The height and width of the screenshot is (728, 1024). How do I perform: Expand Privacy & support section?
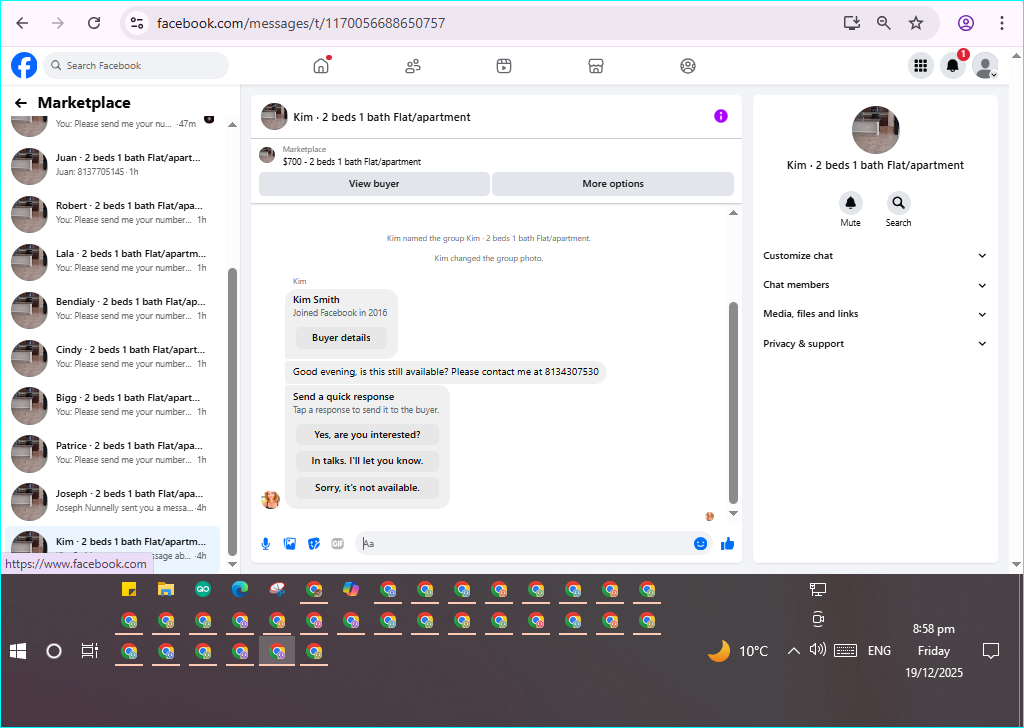pos(875,343)
